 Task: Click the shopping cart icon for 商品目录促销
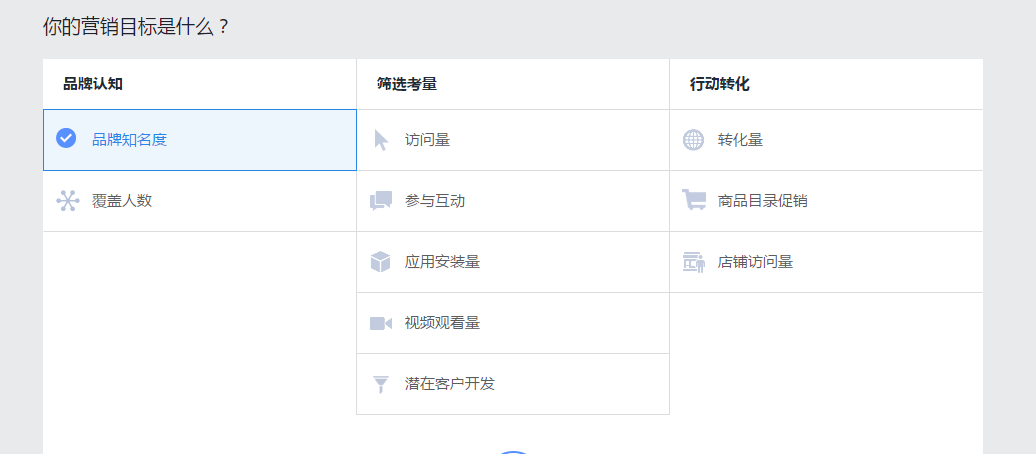pyautogui.click(x=693, y=200)
